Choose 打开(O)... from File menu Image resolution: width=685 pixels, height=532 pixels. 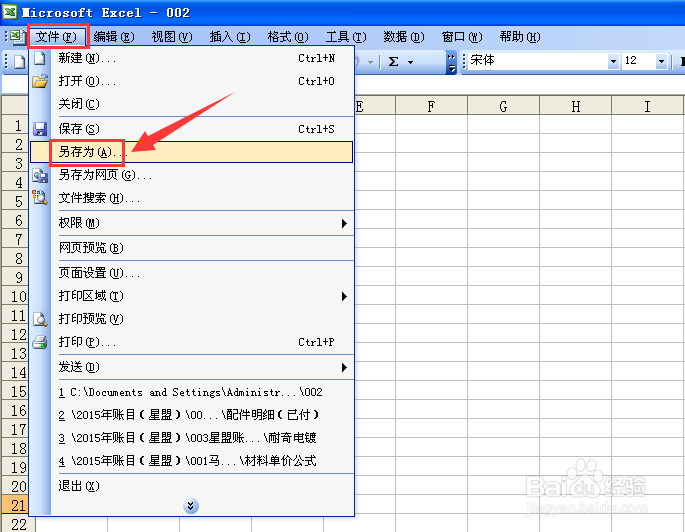192,81
